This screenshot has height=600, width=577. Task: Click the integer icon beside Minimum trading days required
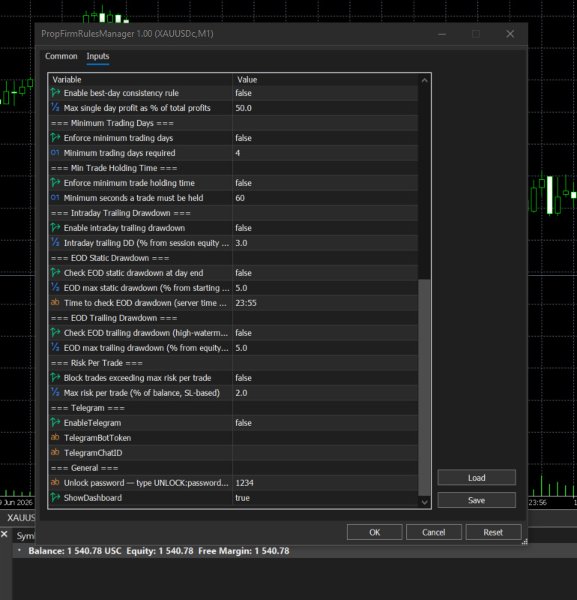[55, 153]
